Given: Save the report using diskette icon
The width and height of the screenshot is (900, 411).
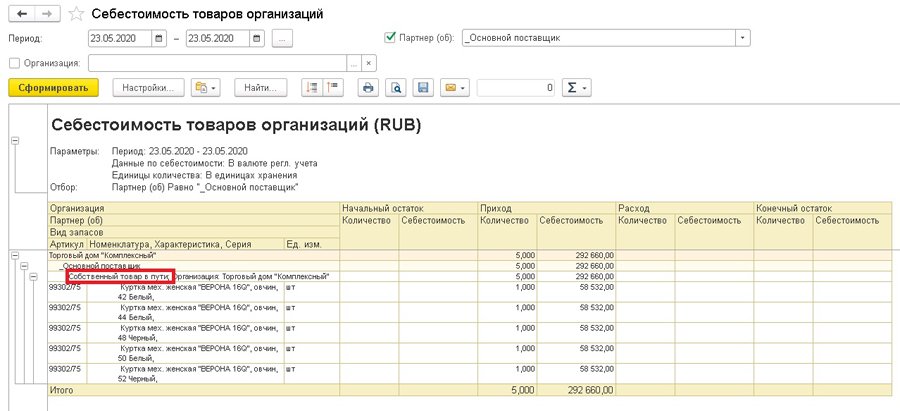Looking at the screenshot, I should pyautogui.click(x=423, y=88).
